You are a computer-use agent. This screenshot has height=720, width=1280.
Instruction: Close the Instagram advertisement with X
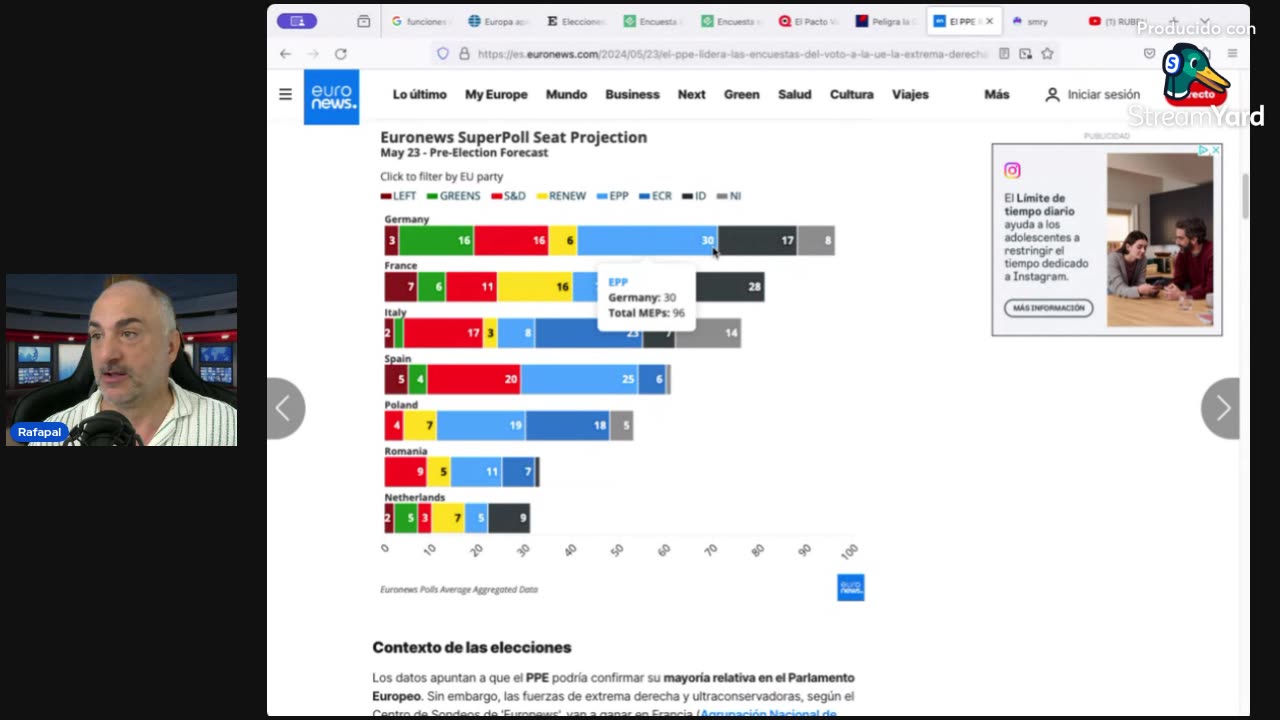pyautogui.click(x=1215, y=150)
